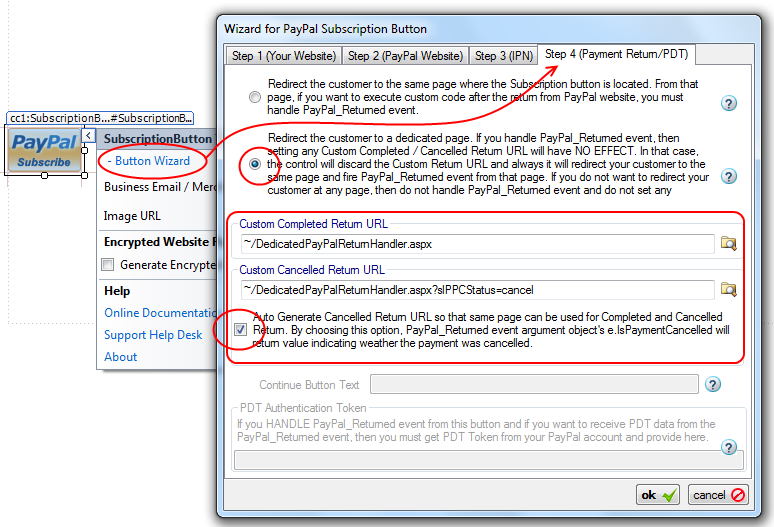Click the PDT Authentication Token field
Screen dimensions: 774x527
[489, 460]
